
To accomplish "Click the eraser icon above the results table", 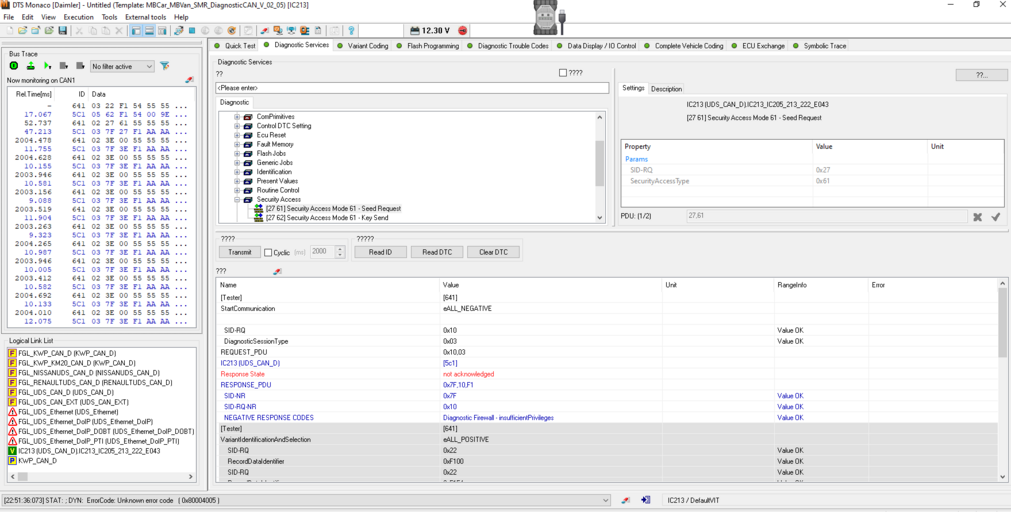I will coord(277,271).
